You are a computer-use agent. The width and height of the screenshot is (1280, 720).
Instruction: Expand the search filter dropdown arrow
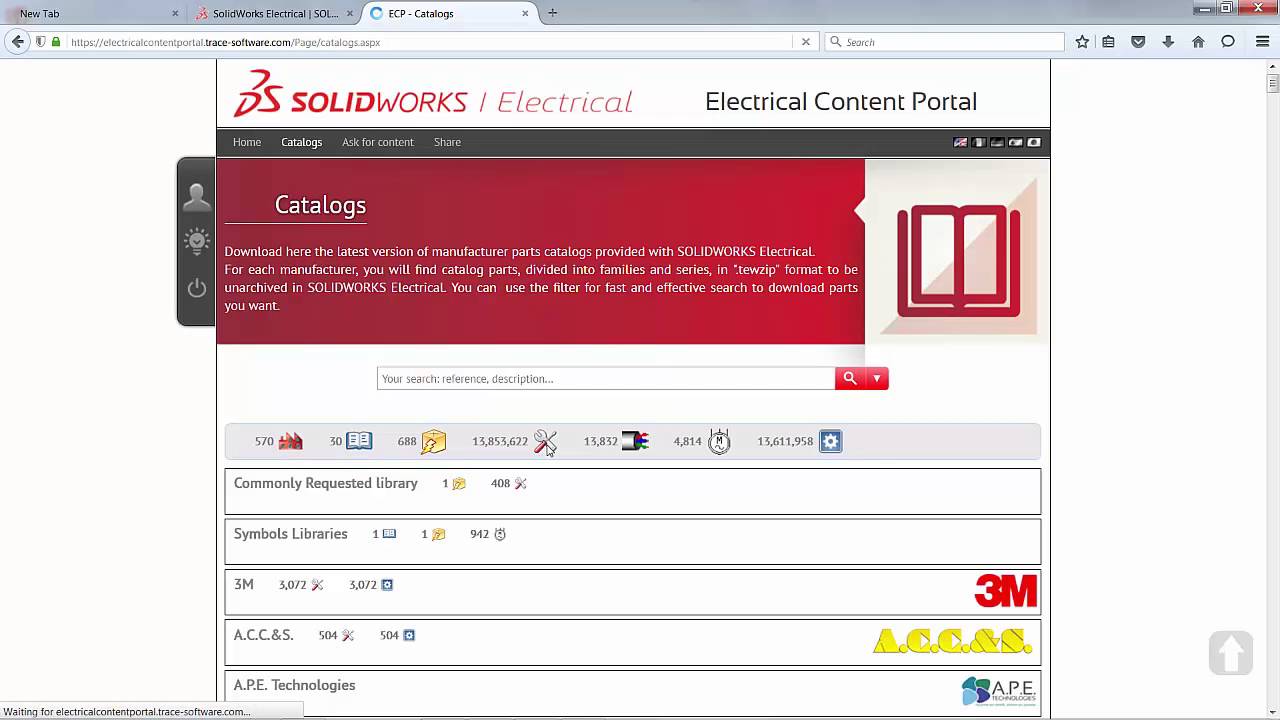click(x=876, y=378)
